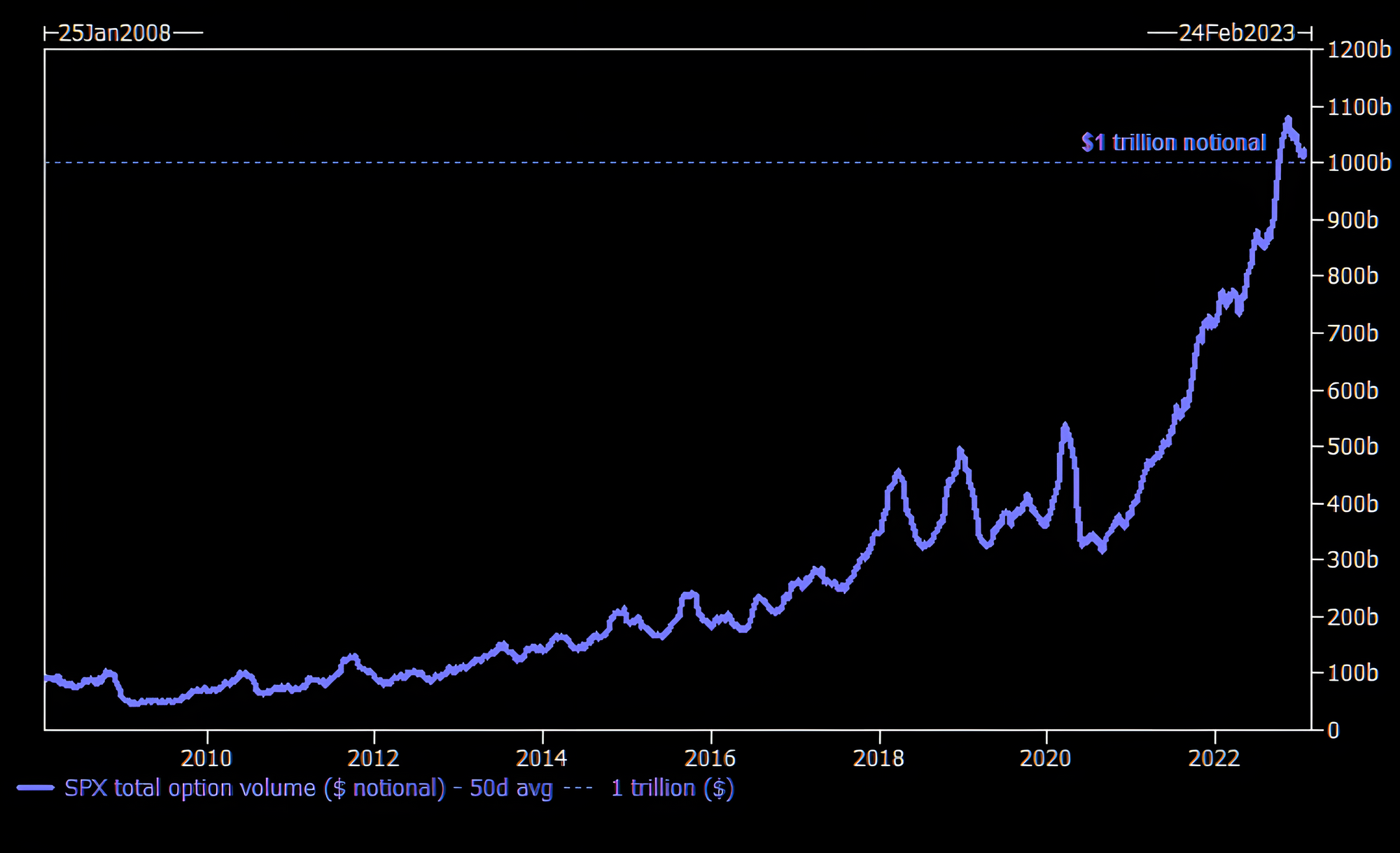Click the line's highest peak near 1100b

click(x=1288, y=120)
